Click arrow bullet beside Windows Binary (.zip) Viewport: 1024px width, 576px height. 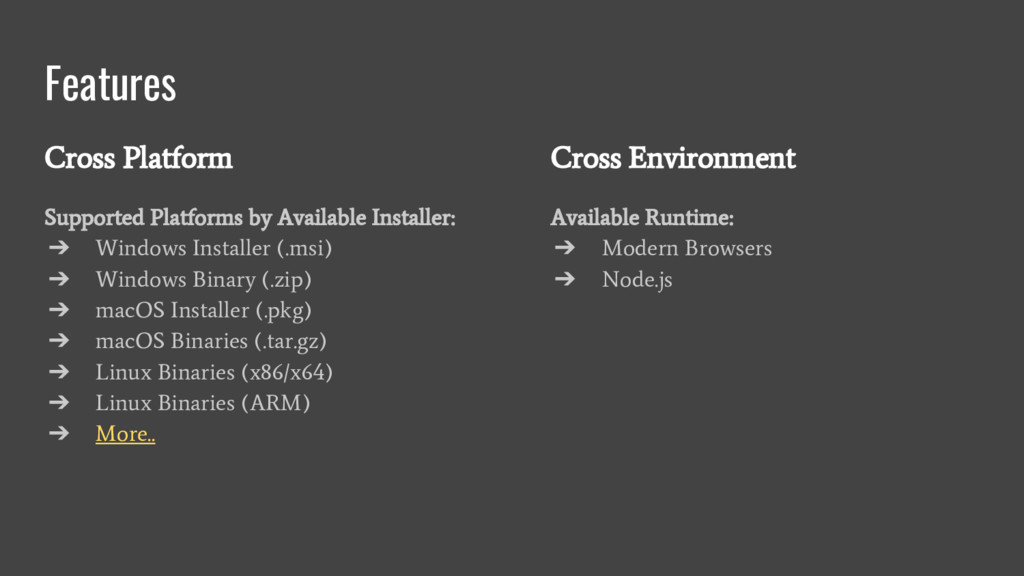(59, 279)
